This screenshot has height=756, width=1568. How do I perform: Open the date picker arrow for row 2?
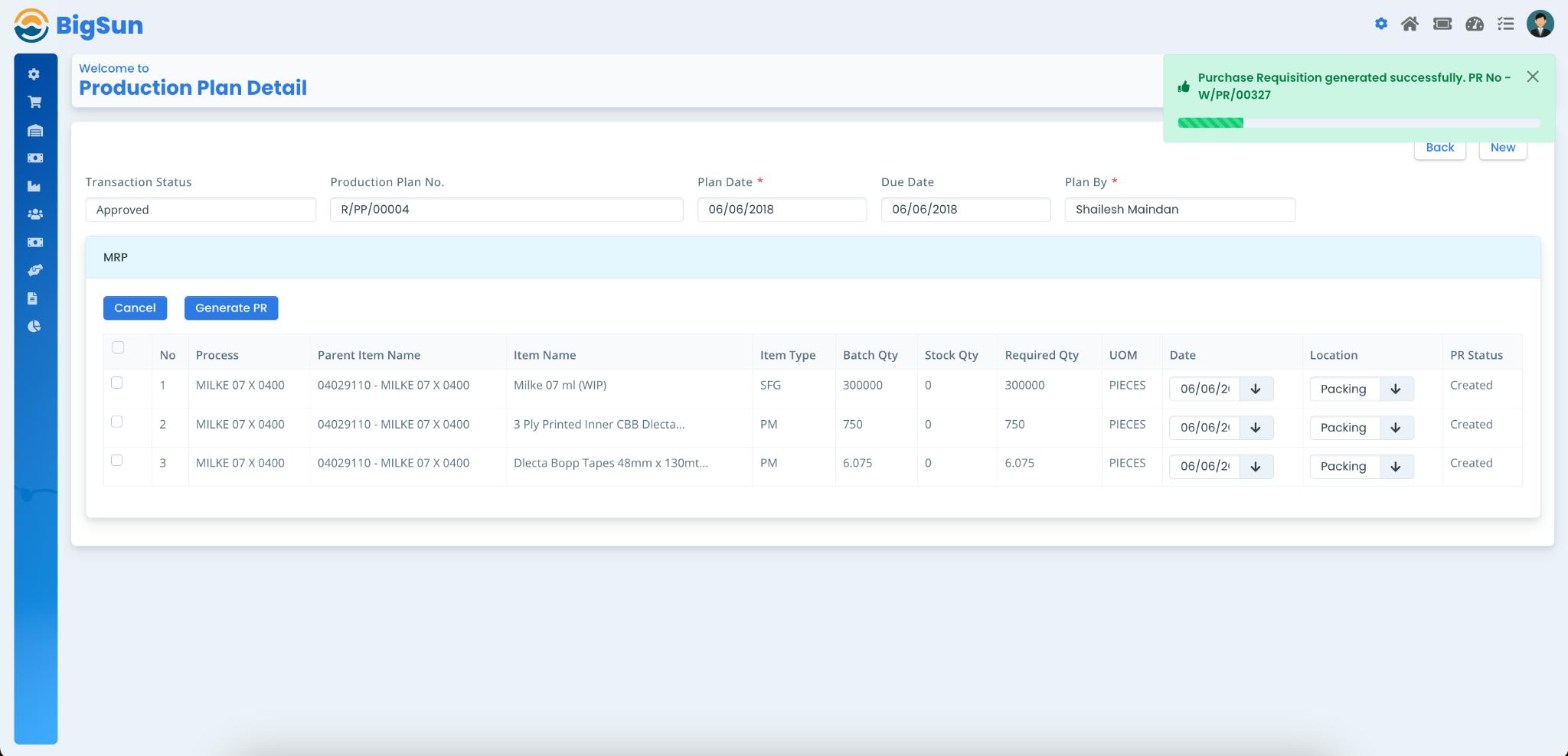[1256, 428]
